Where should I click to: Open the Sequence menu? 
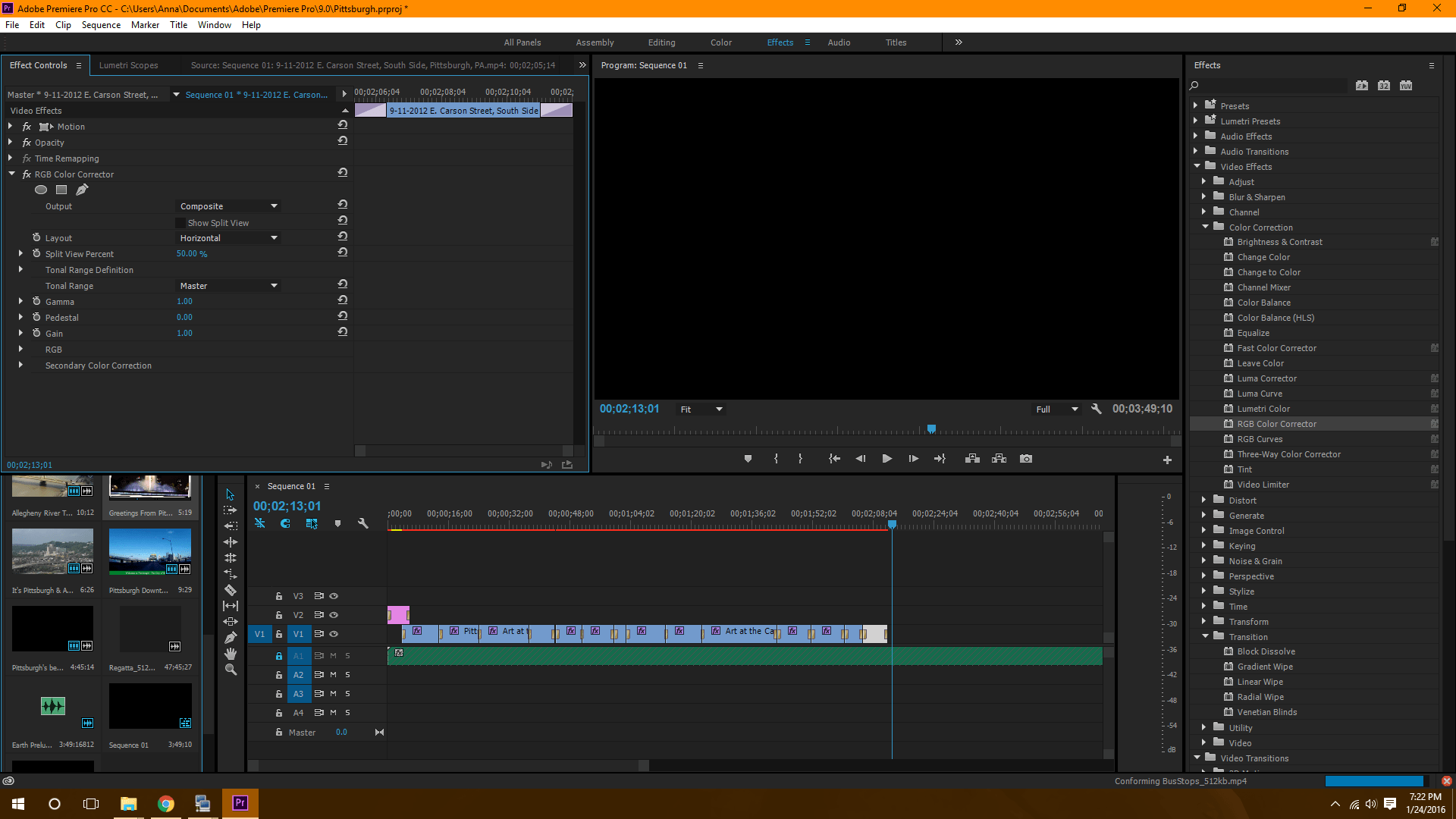coord(101,25)
